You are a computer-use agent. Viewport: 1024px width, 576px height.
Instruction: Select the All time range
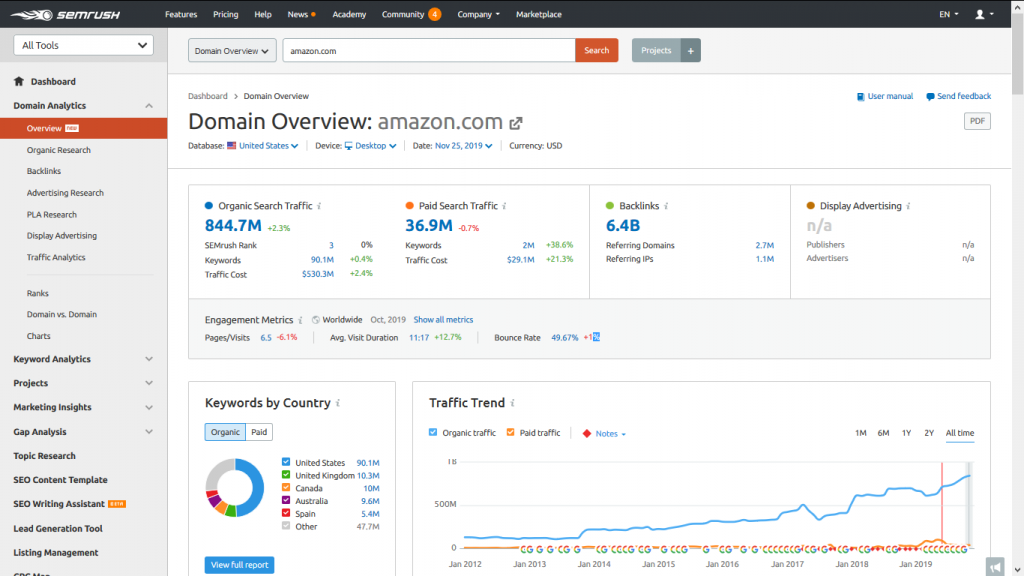[x=960, y=433]
